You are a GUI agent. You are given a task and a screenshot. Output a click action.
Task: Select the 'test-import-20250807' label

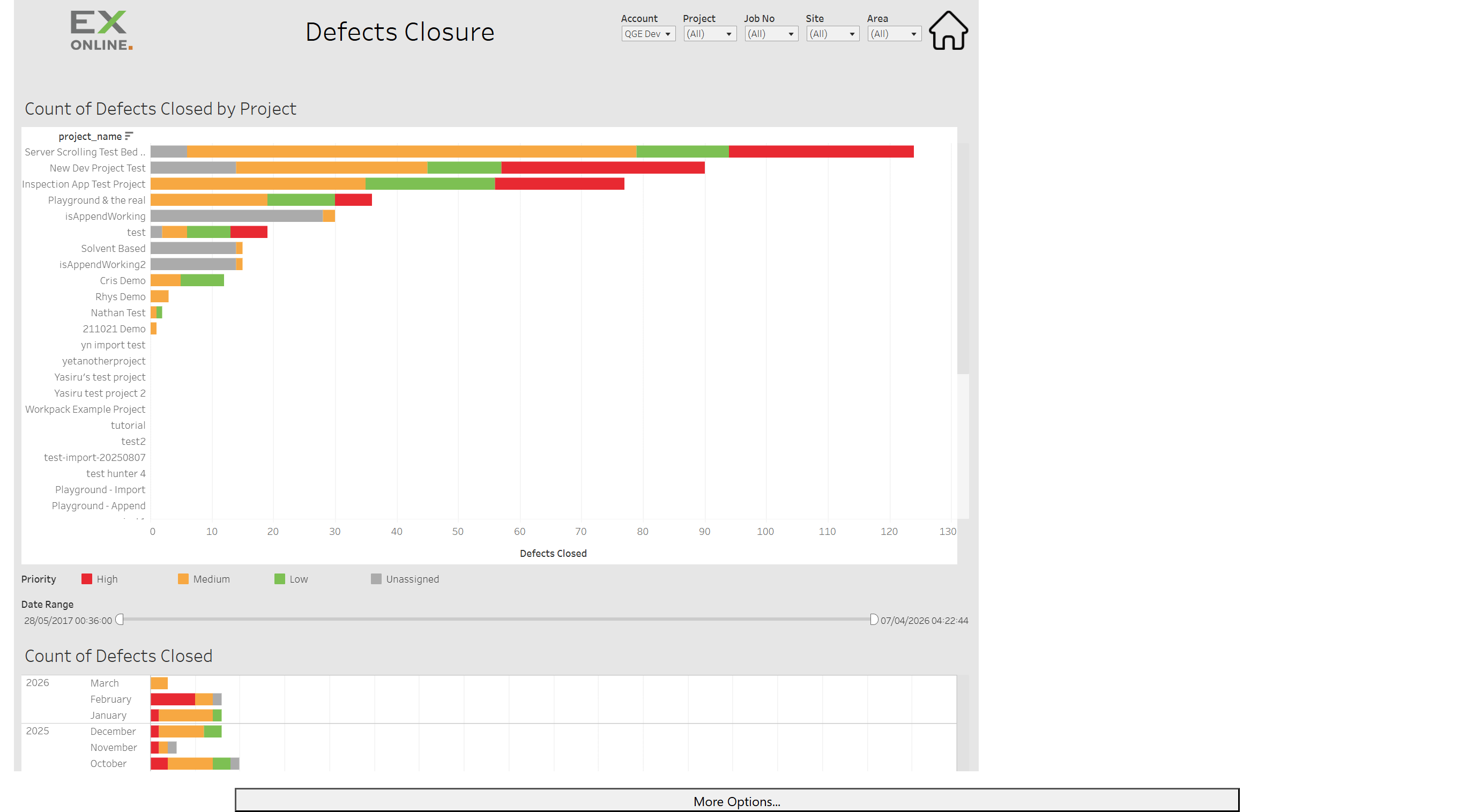pyautogui.click(x=94, y=457)
